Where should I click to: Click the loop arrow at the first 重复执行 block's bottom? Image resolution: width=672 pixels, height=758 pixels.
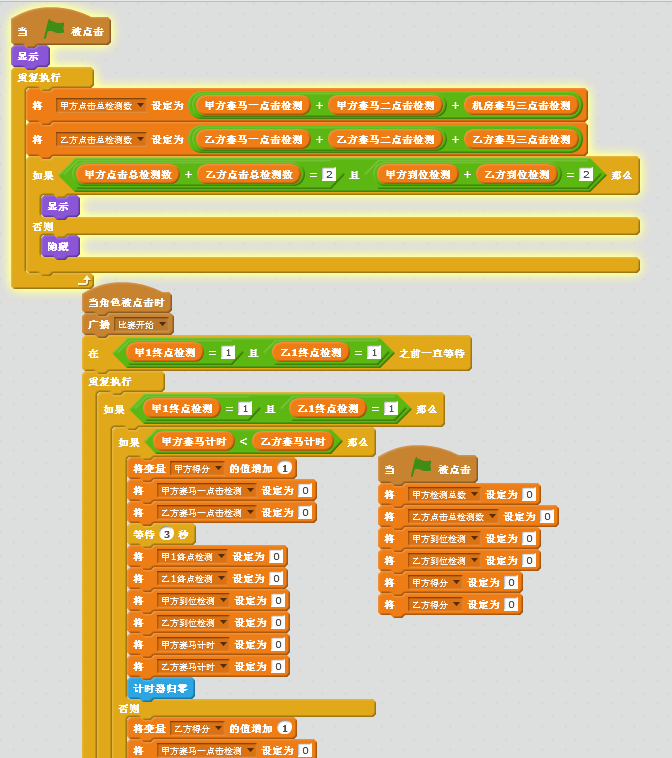click(84, 281)
